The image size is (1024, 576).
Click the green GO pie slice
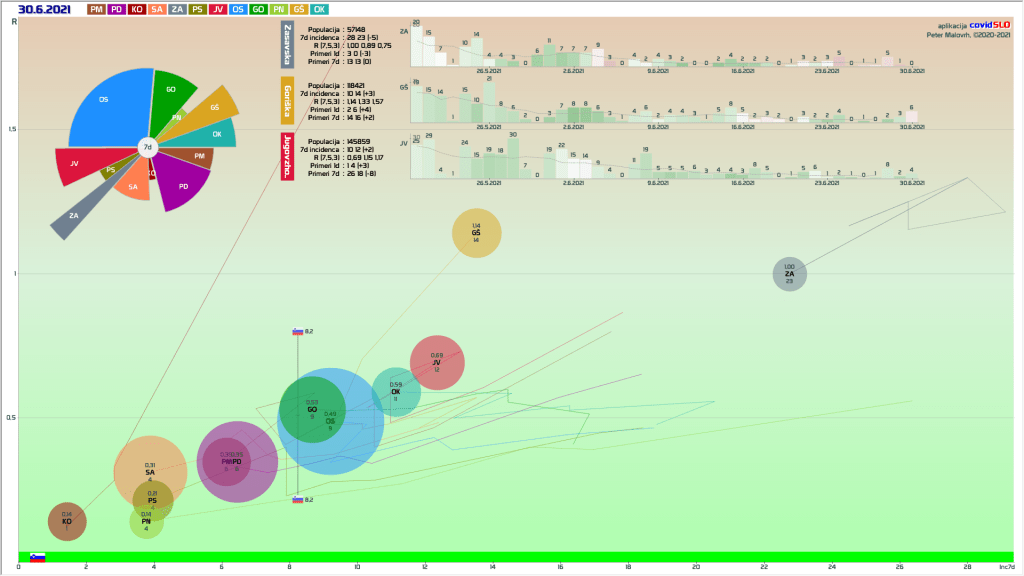[170, 90]
